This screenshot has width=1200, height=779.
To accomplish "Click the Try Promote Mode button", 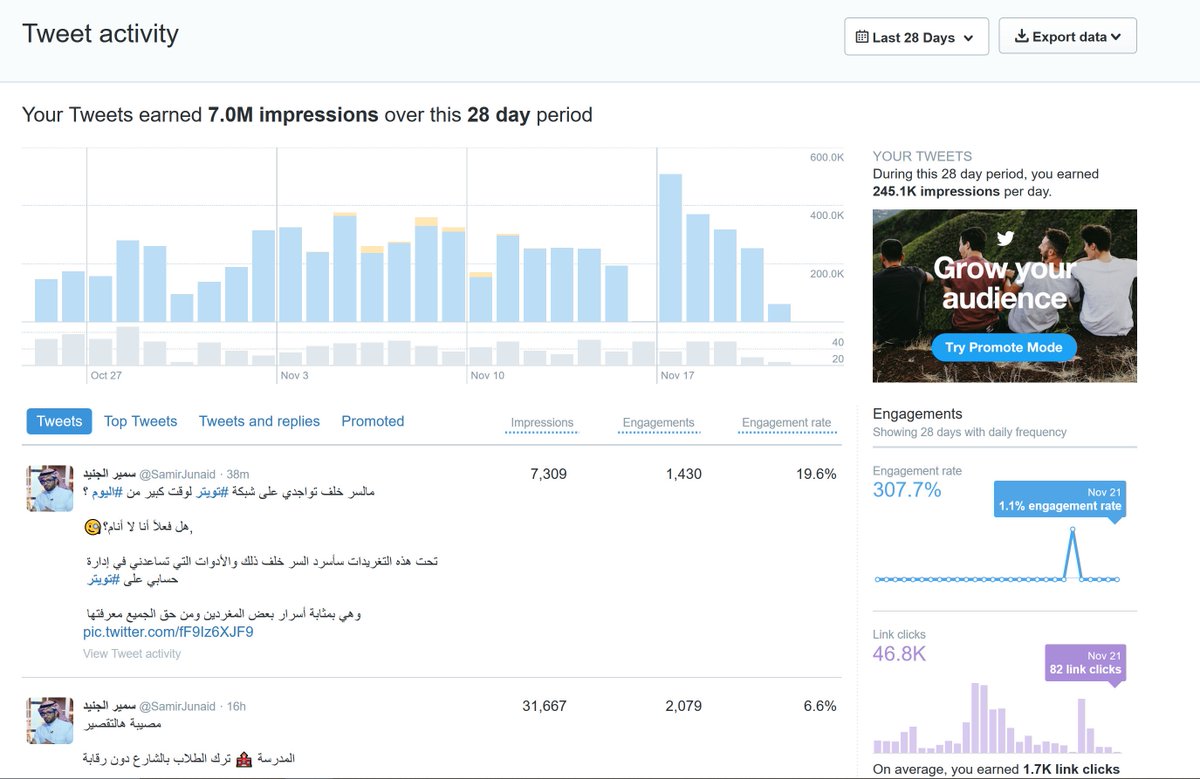I will pos(1003,347).
